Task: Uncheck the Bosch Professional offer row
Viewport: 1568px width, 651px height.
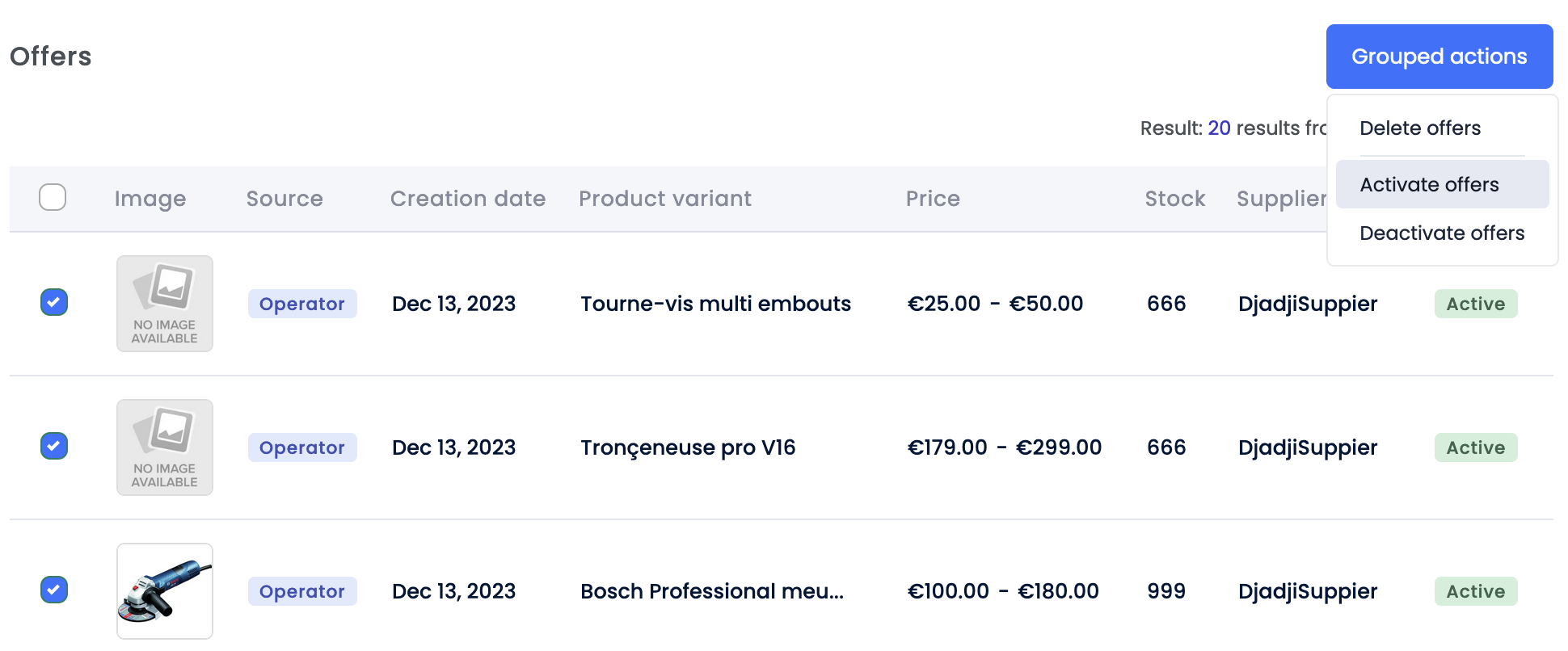Action: tap(53, 591)
